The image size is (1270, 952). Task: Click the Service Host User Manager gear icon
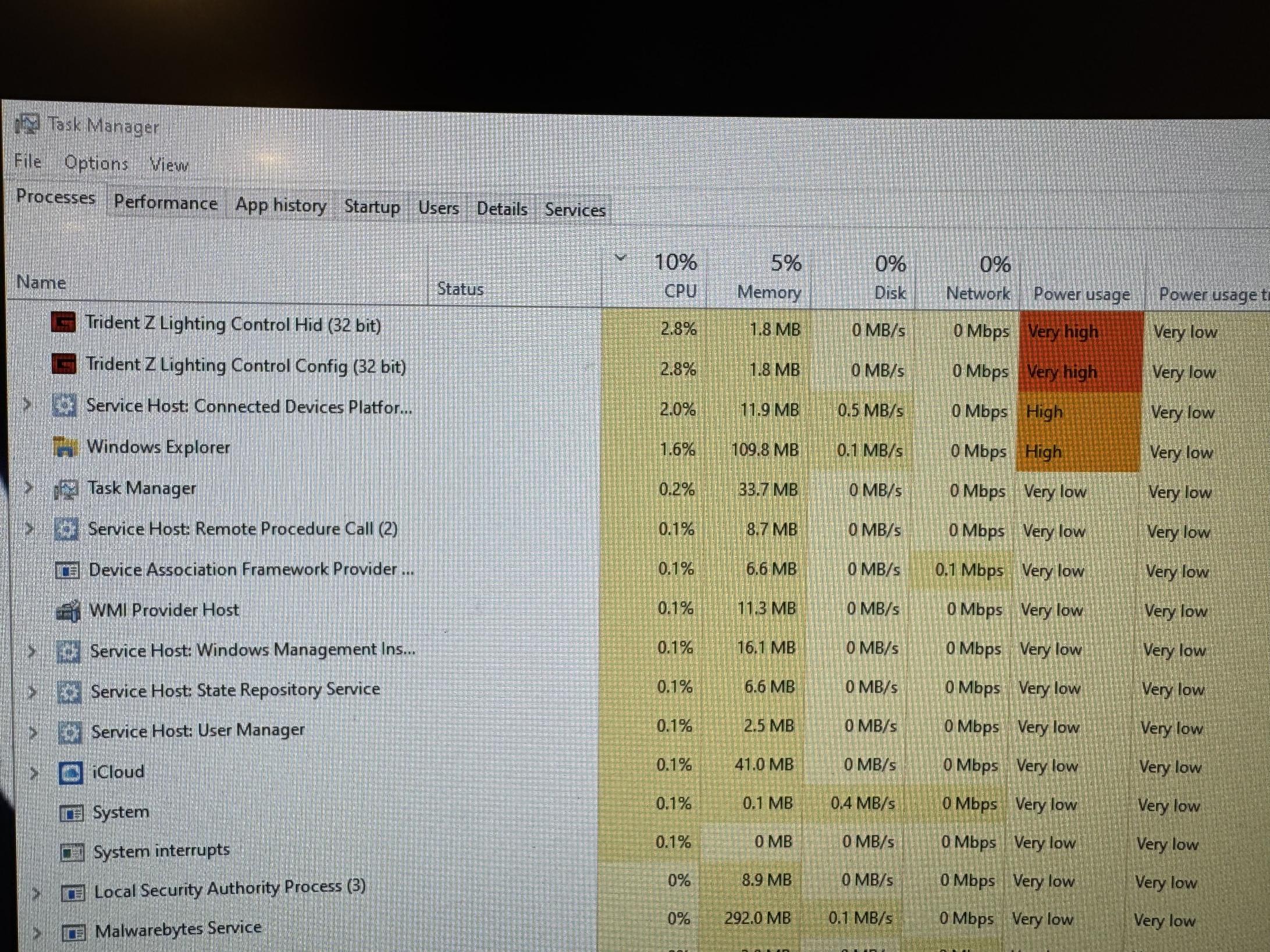[70, 732]
